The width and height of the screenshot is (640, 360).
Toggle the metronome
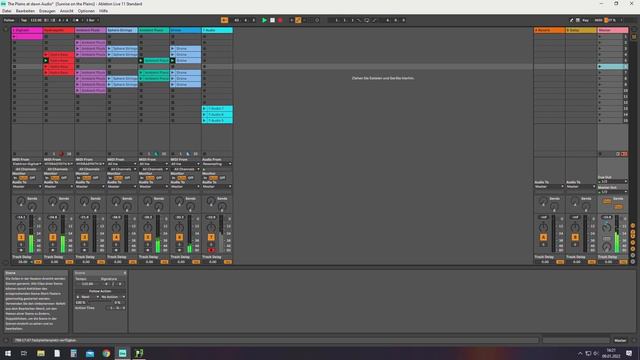tap(76, 20)
